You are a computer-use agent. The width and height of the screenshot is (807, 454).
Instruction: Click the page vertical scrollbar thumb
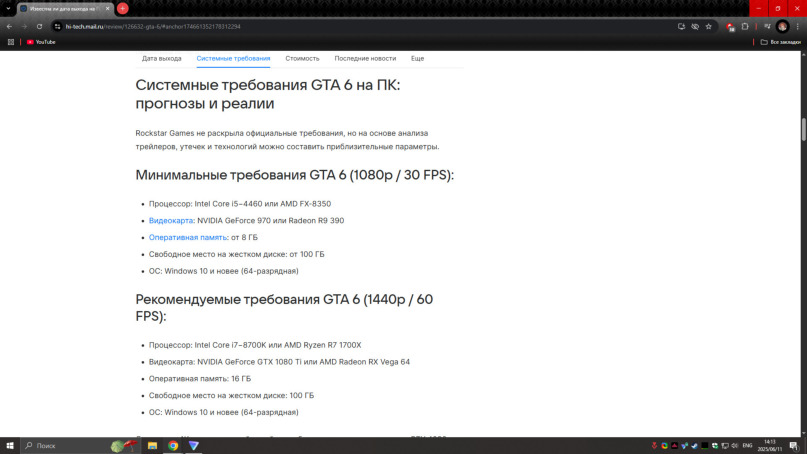pyautogui.click(x=803, y=129)
